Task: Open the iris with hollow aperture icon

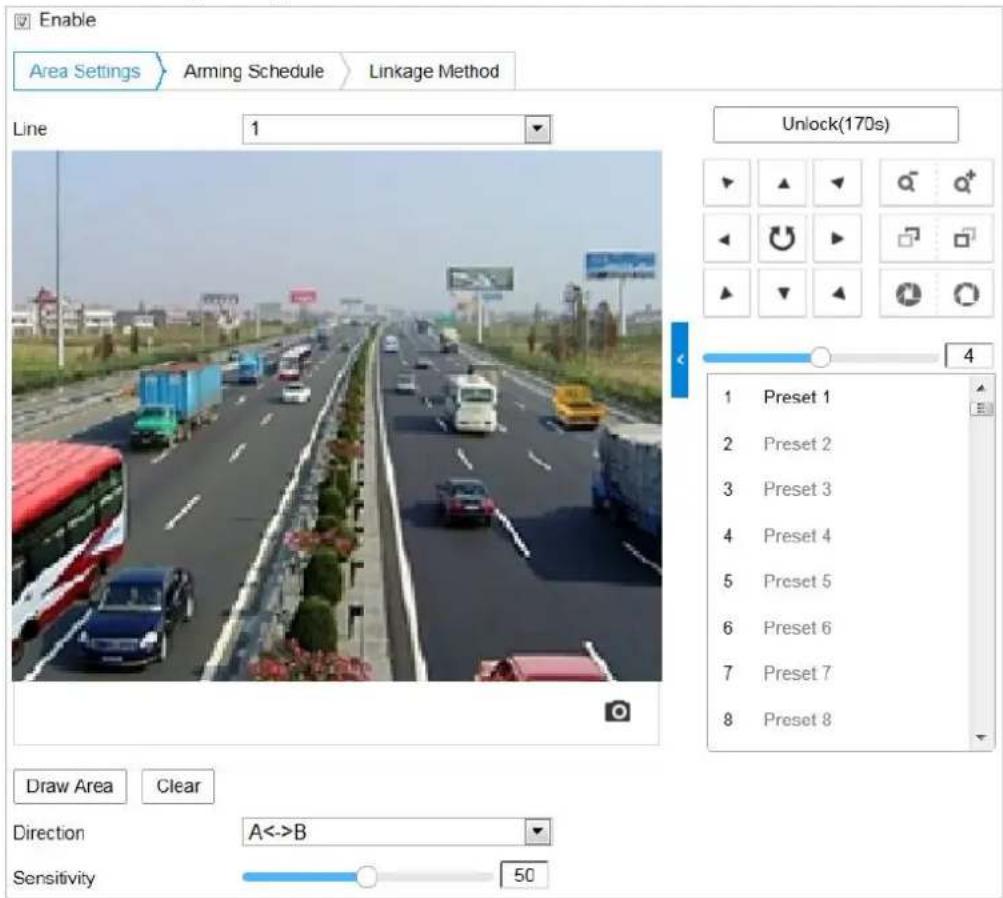Action: coord(965,294)
